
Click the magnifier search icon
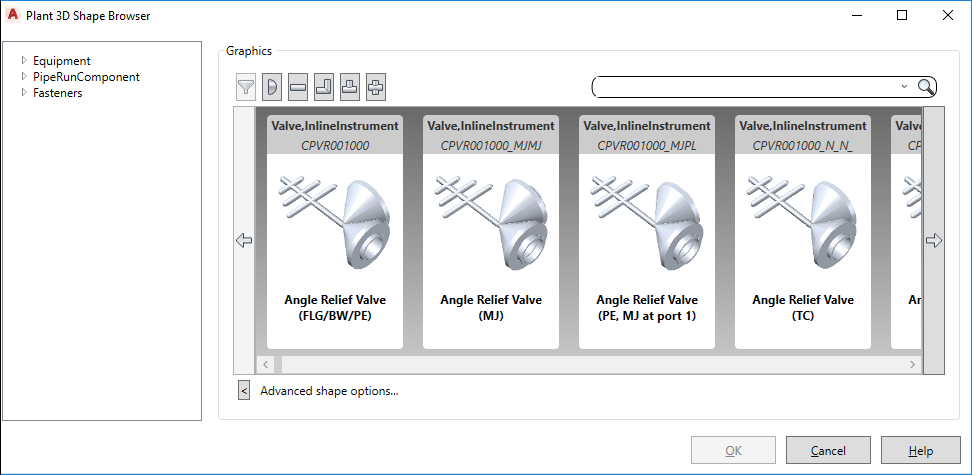tap(926, 87)
